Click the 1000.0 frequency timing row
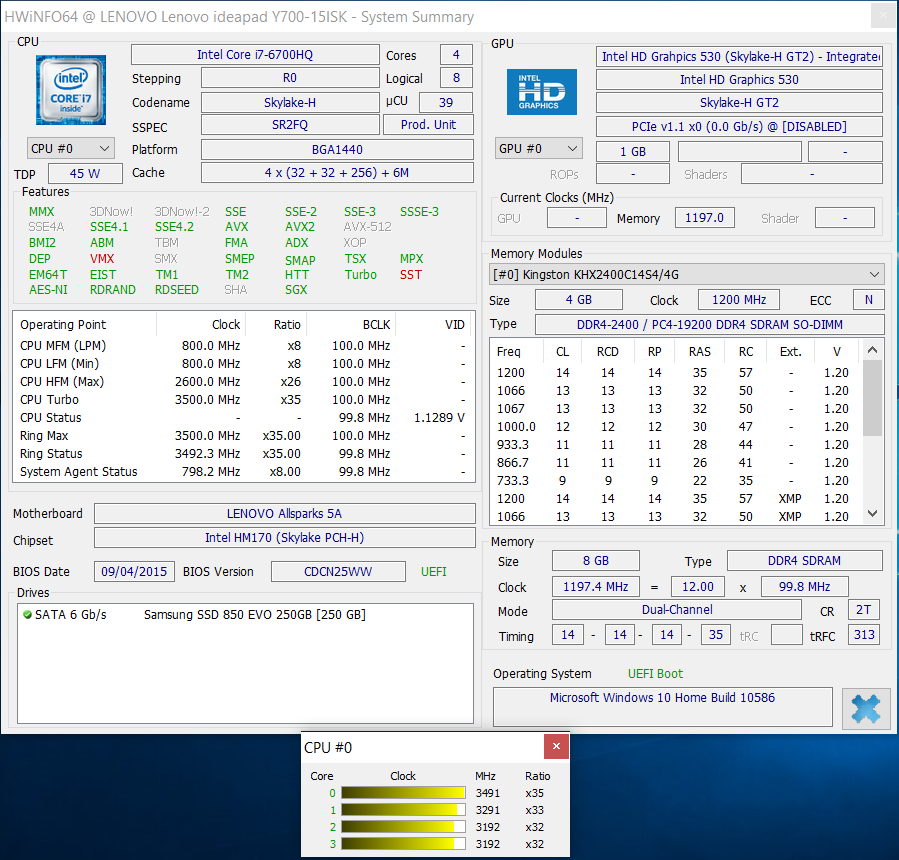Screen dimensions: 899x860 click(675, 427)
